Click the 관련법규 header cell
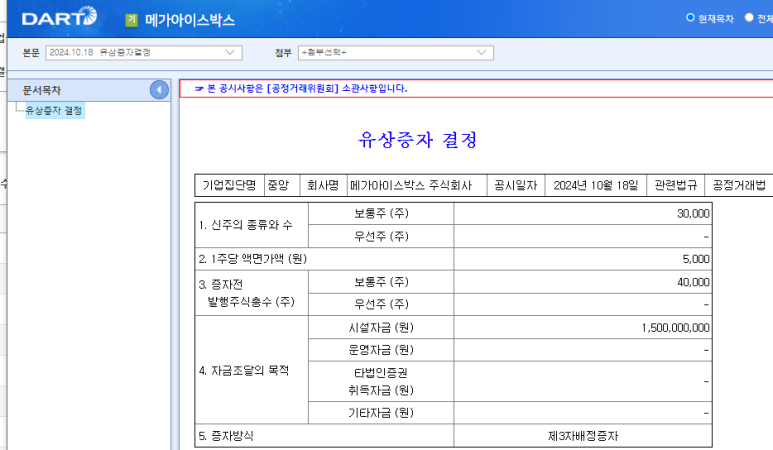This screenshot has width=773, height=450. coord(675,185)
